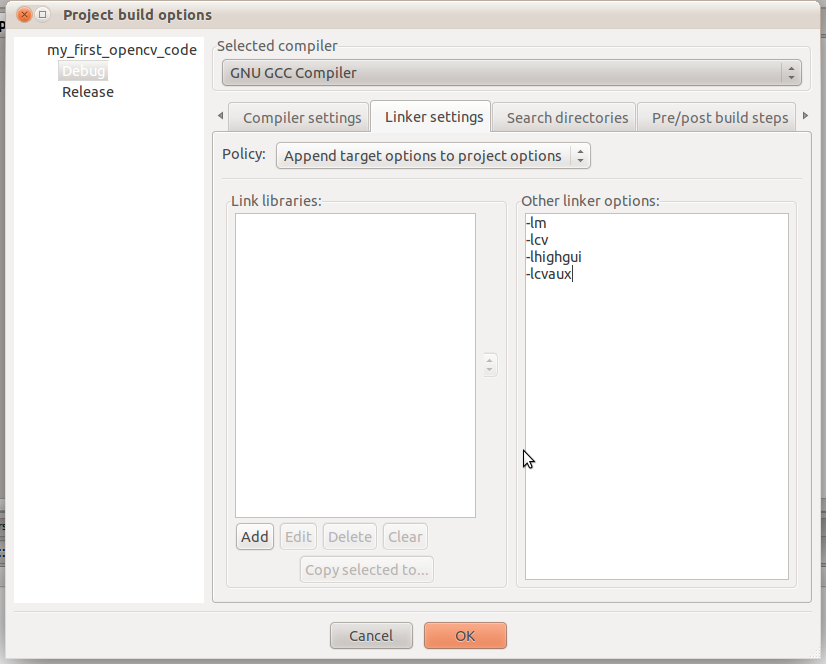Viewport: 826px width, 664px height.
Task: Click Copy selected to button
Action: [366, 569]
